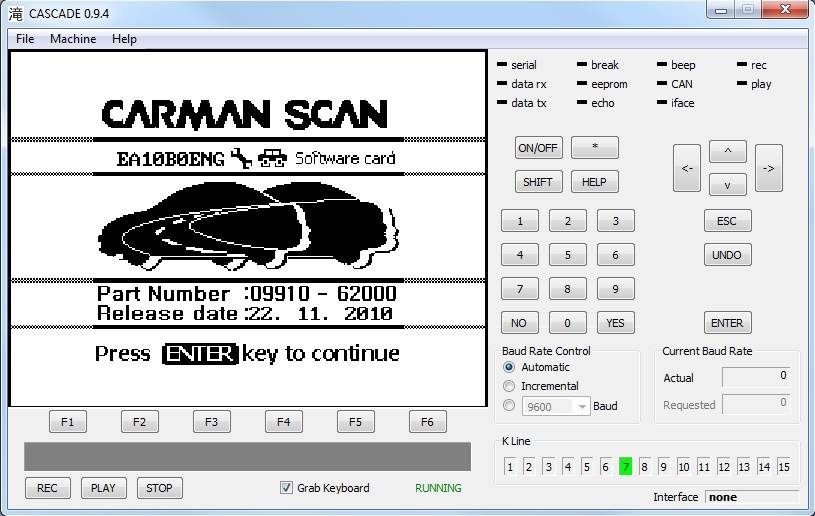Select the fixed 9600 Baud radio option
The height and width of the screenshot is (516, 815).
(509, 405)
